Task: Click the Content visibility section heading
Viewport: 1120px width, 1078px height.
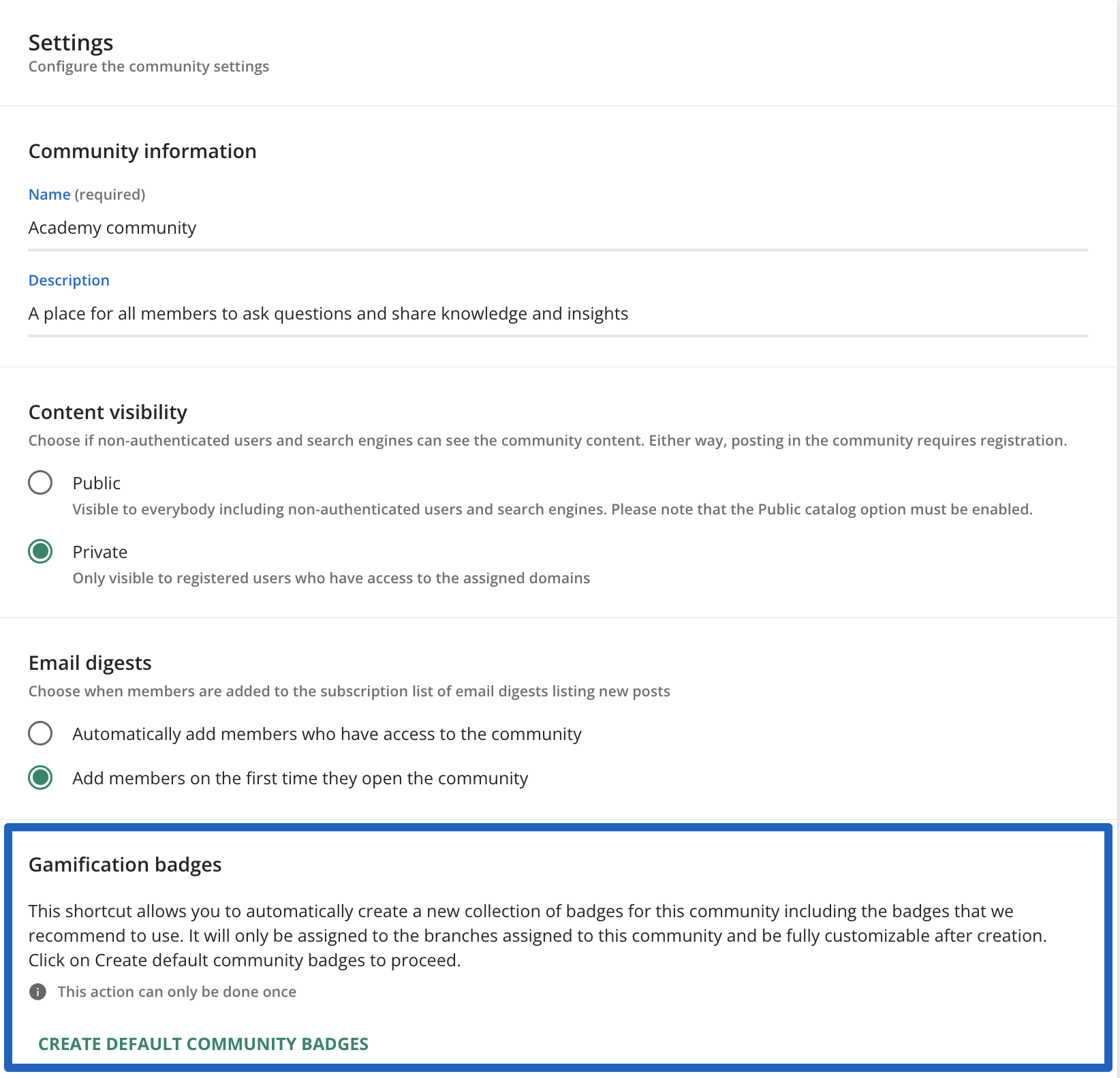Action: tap(108, 412)
